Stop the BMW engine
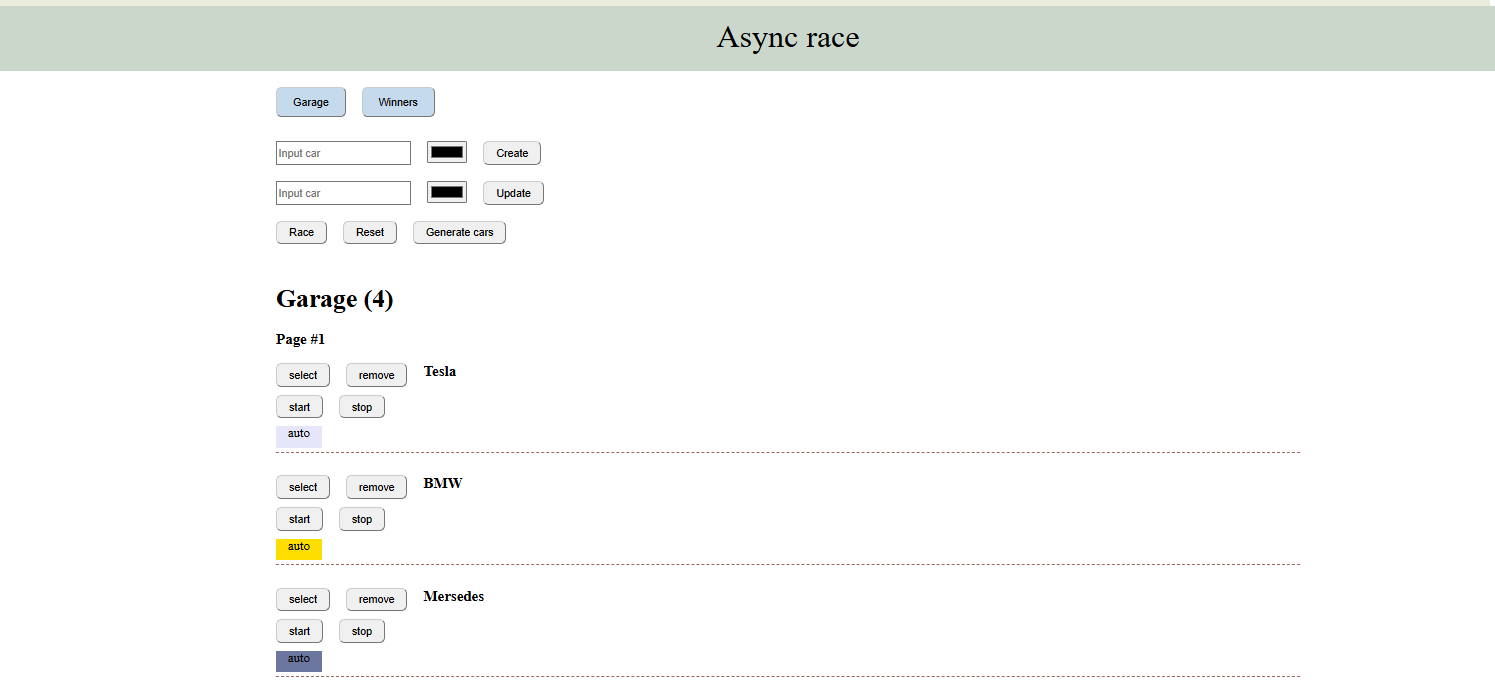Image resolution: width=1495 pixels, height=699 pixels. tap(362, 519)
